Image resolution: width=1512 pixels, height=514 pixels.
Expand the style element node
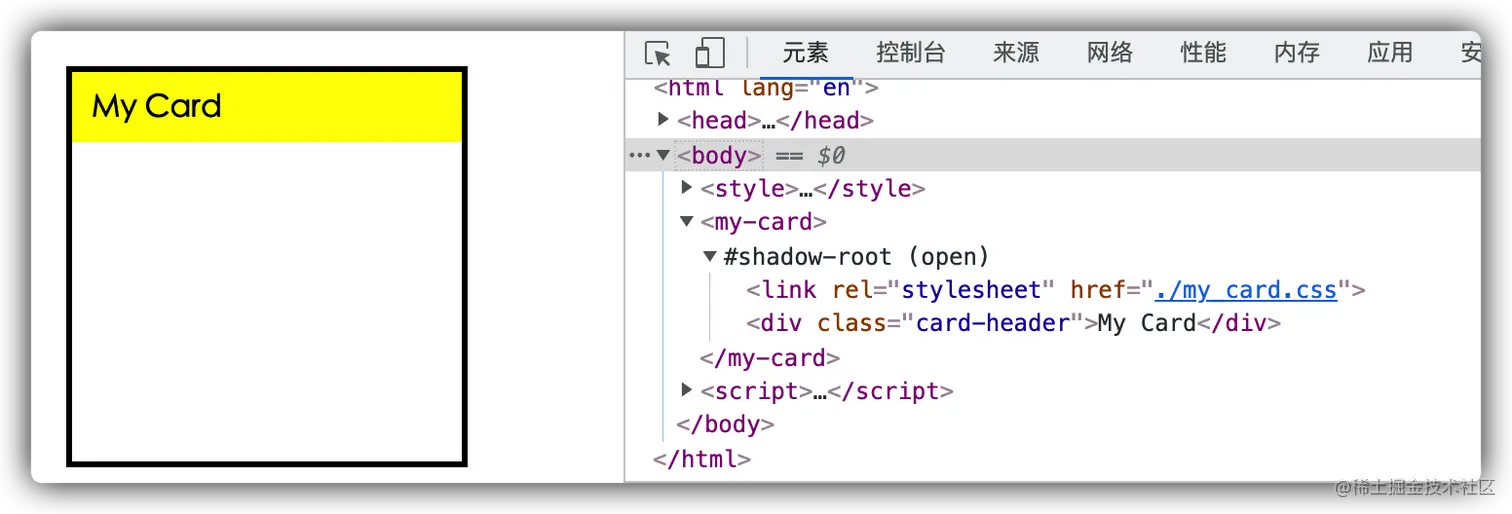[x=687, y=188]
